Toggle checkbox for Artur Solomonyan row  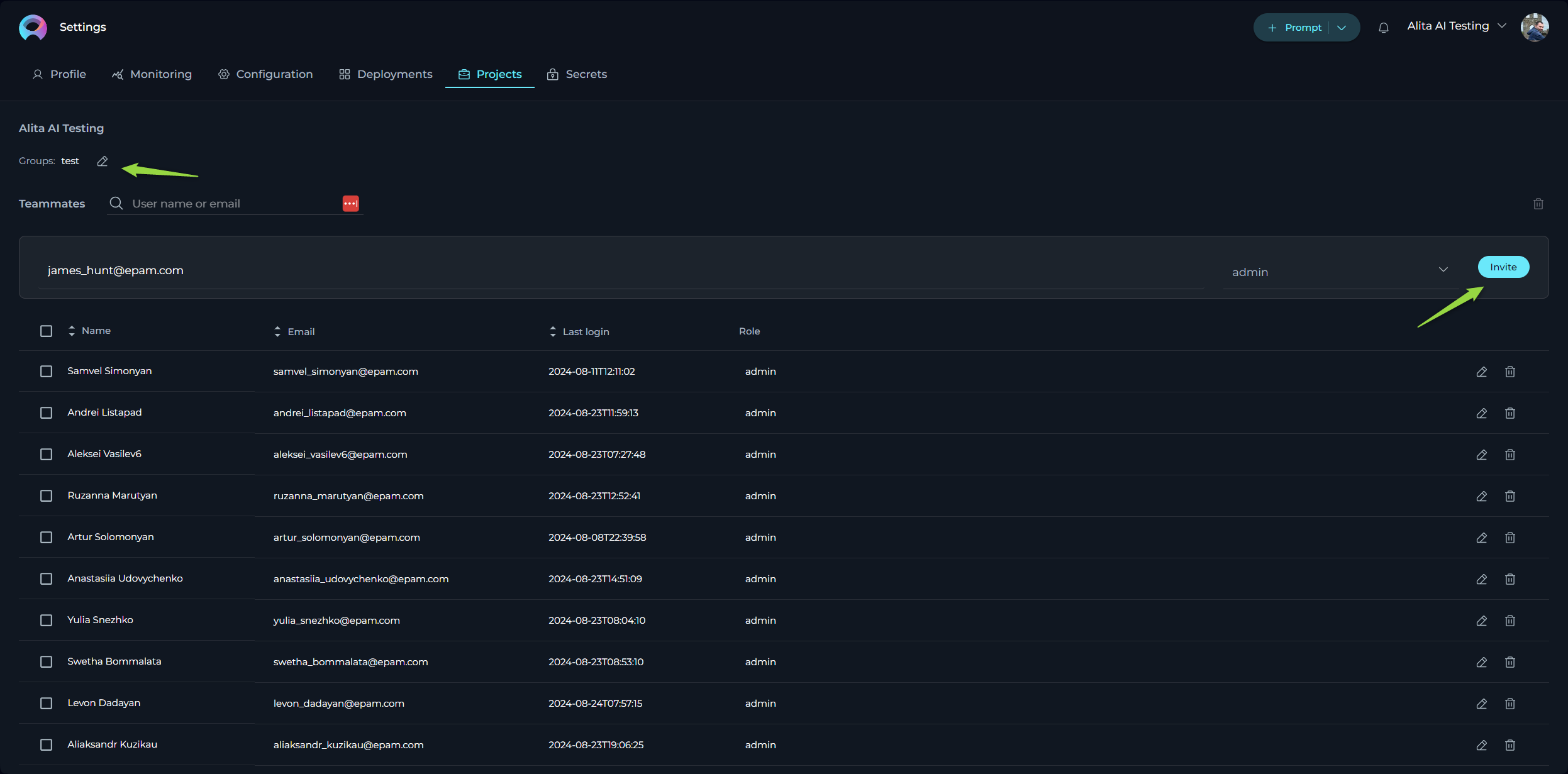point(47,537)
